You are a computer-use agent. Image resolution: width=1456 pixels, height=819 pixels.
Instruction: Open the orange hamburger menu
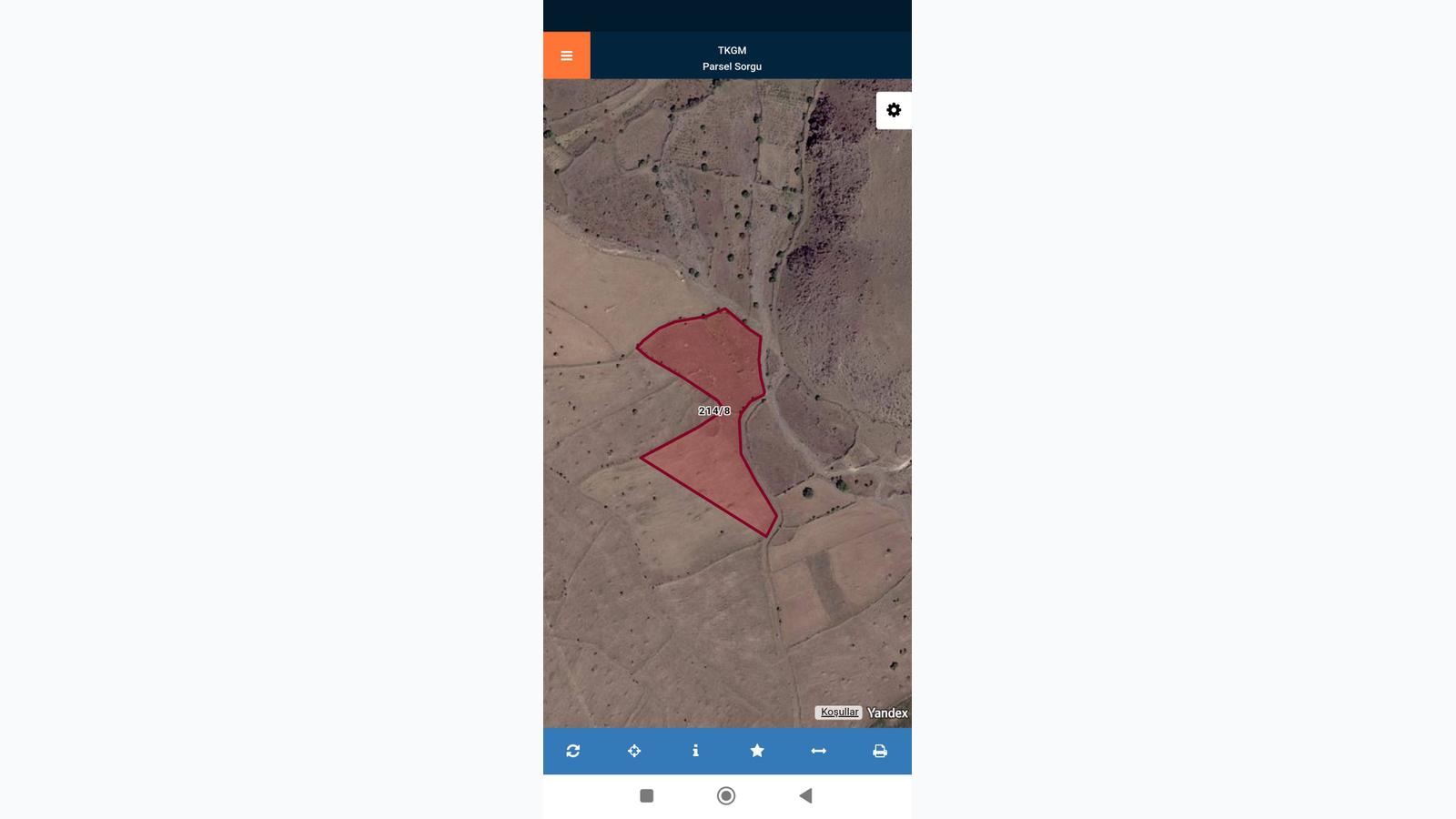[566, 56]
